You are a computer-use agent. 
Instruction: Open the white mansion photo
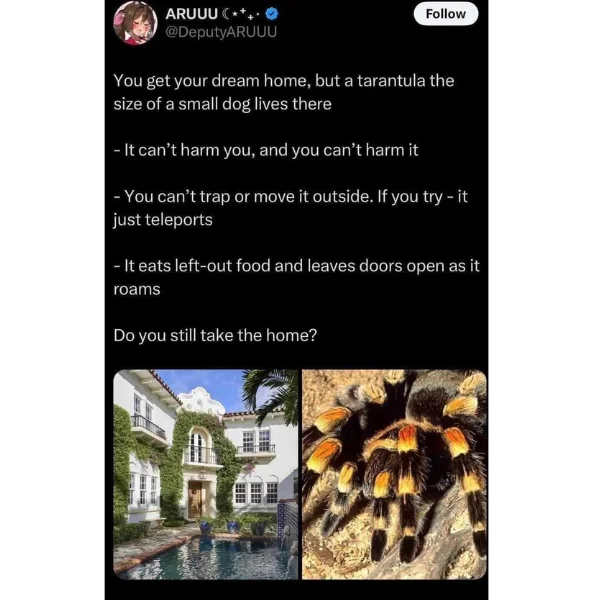205,474
